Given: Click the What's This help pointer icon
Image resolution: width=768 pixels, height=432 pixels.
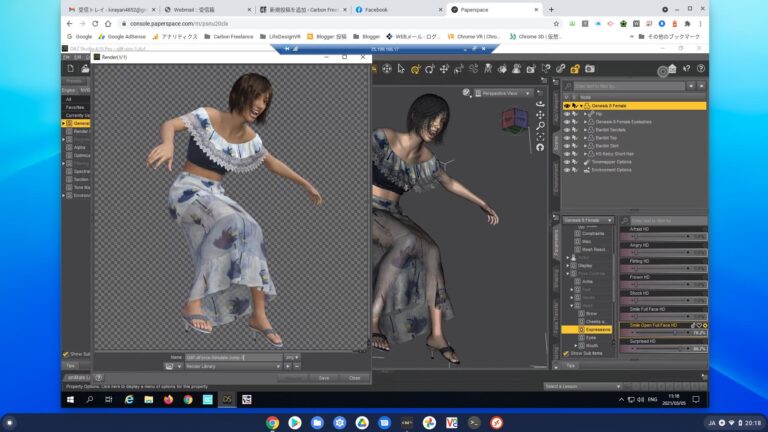Looking at the screenshot, I should 687,69.
